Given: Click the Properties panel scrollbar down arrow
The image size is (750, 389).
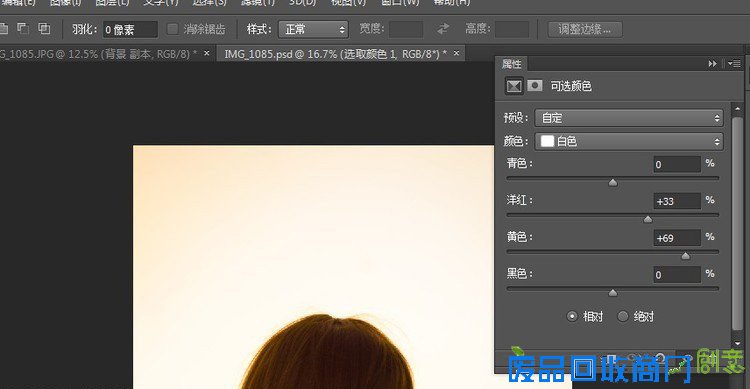Looking at the screenshot, I should click(737, 343).
